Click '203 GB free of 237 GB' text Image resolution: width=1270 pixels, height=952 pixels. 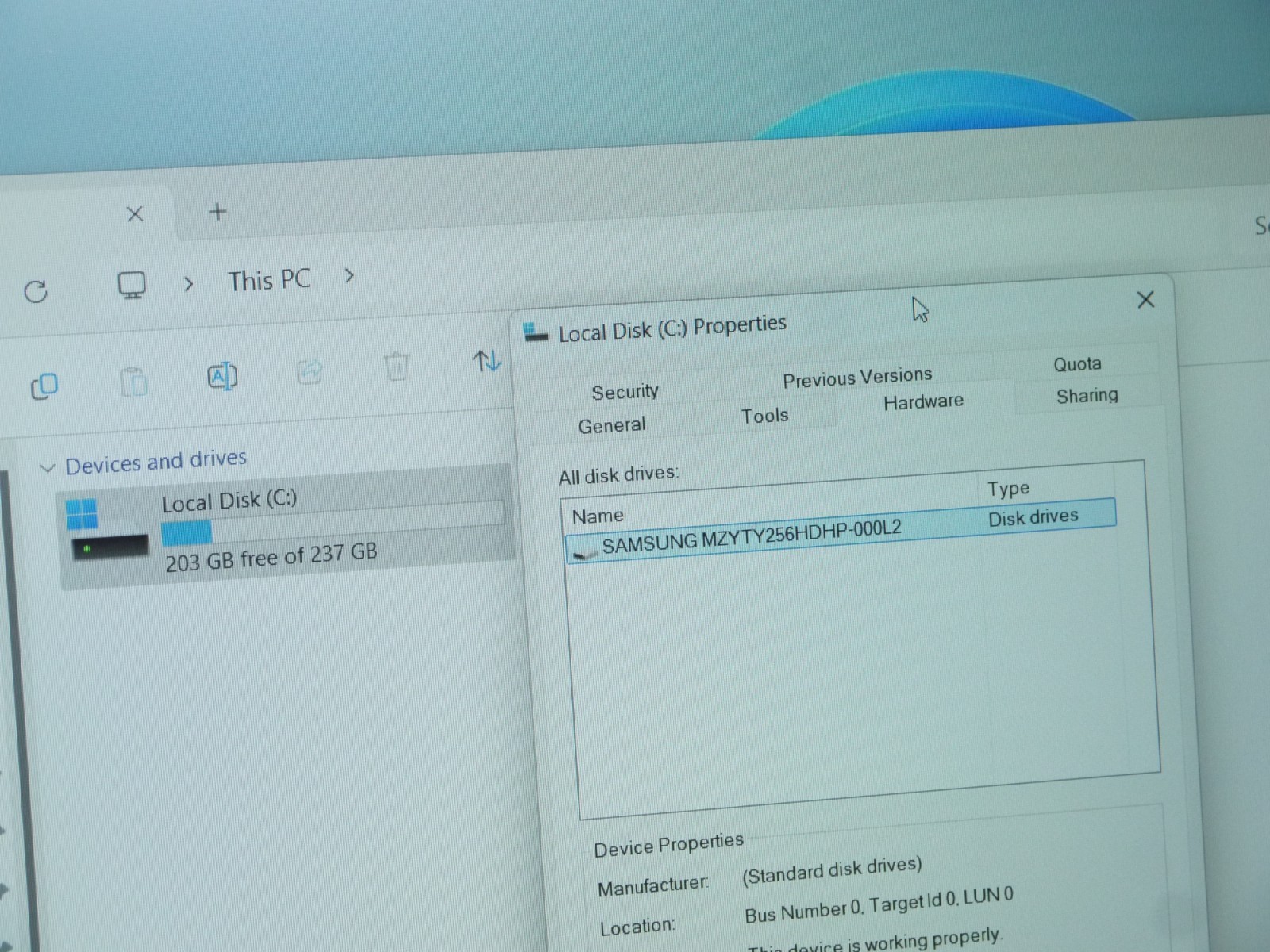coord(271,557)
